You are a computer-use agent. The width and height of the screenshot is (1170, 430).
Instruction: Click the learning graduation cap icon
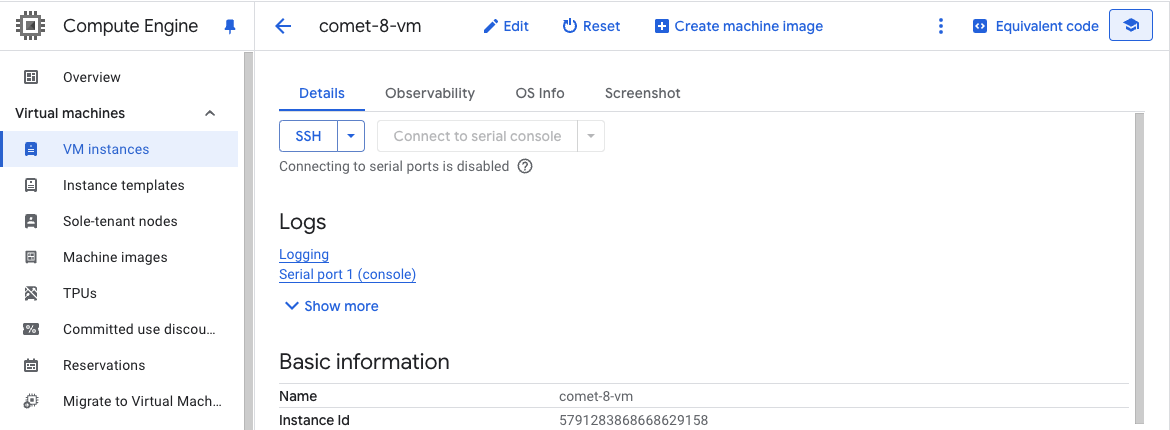point(1131,27)
